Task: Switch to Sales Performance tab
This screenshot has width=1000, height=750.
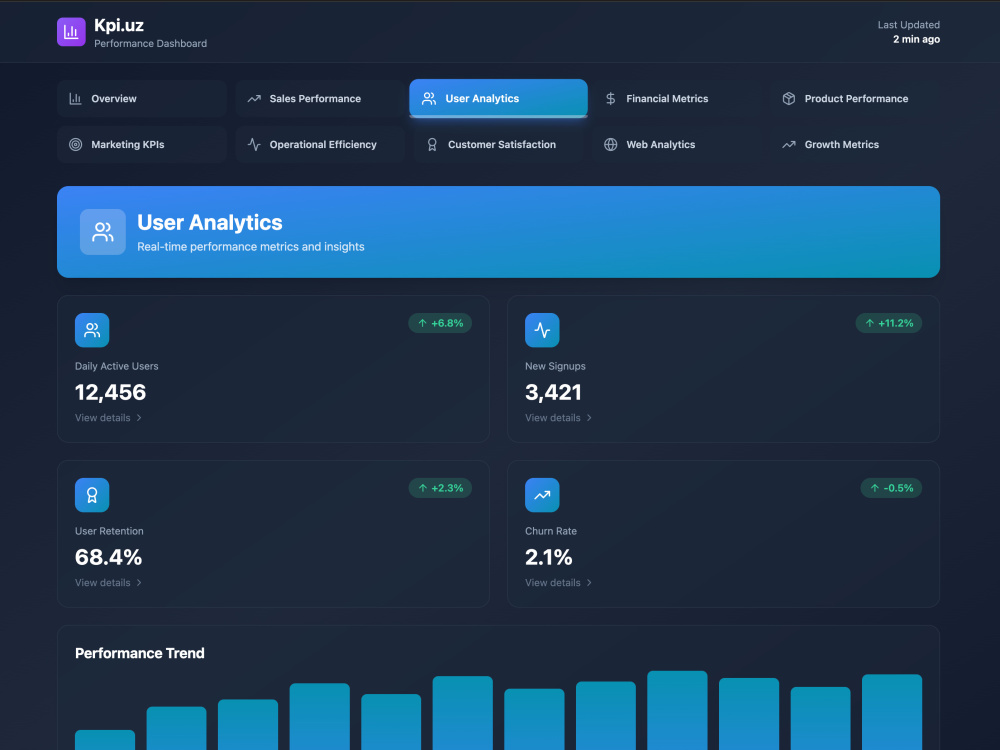Action: [x=320, y=99]
